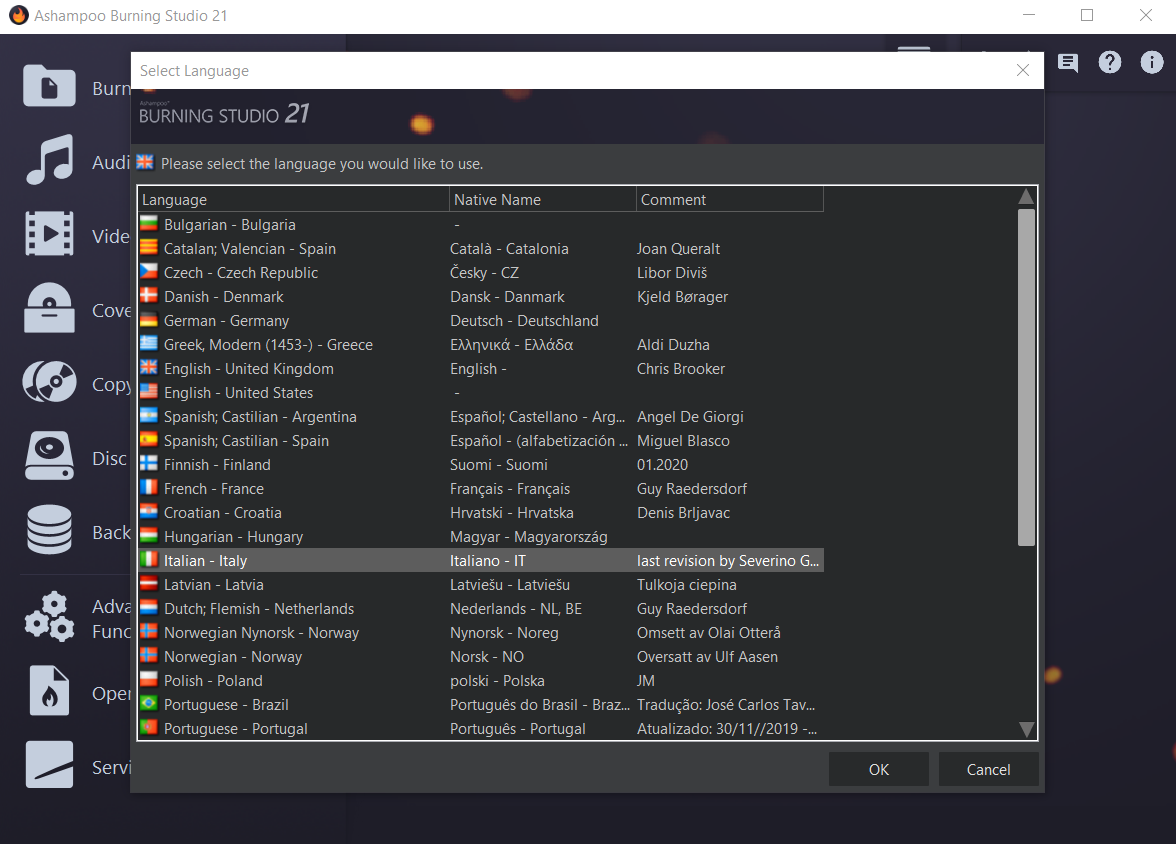Open the Info icon in top bar
Viewport: 1176px width, 844px height.
(x=1152, y=62)
